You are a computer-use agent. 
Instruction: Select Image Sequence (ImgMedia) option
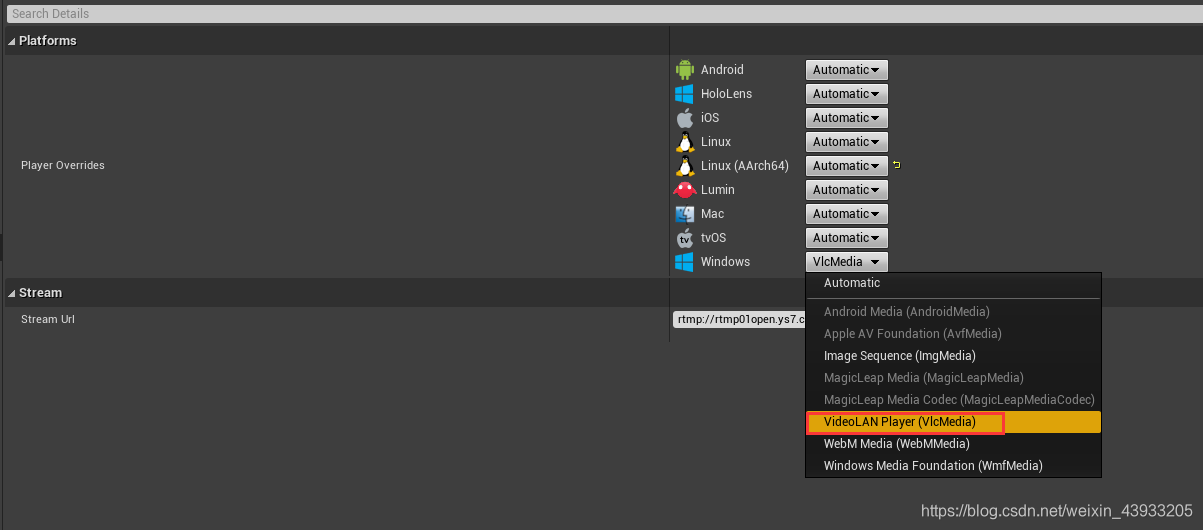(953, 356)
